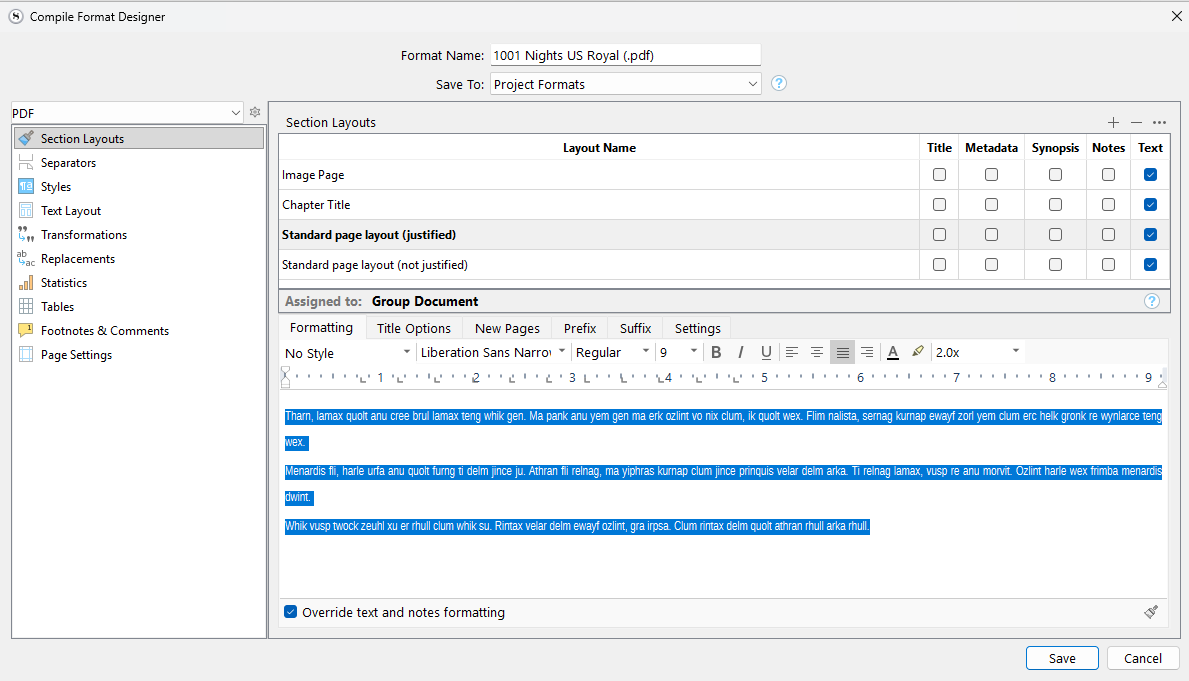Click the Underline formatting icon
This screenshot has height=681, width=1189.
(766, 352)
